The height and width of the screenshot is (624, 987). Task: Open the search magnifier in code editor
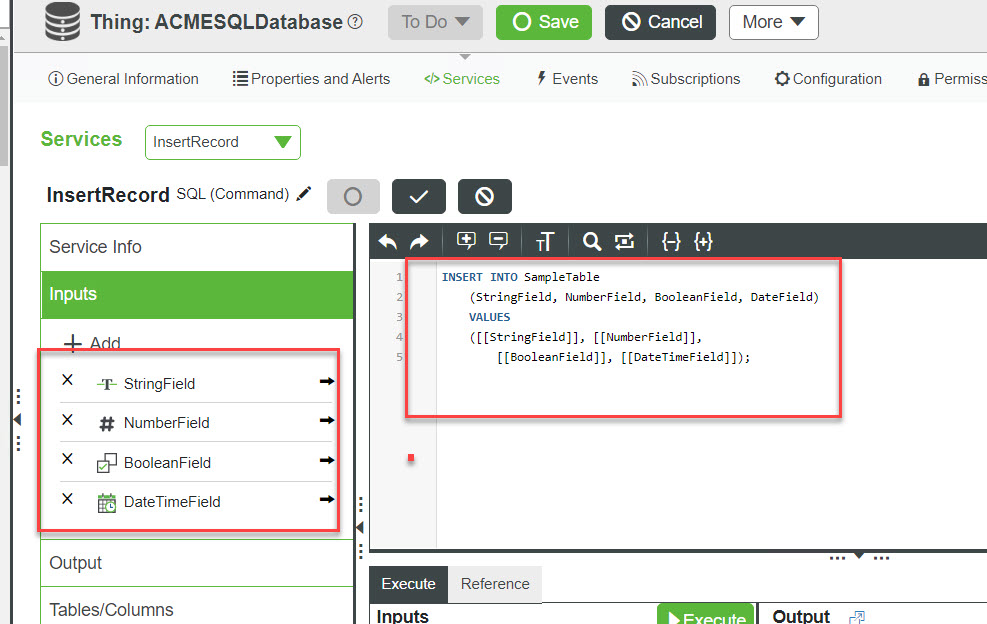click(x=592, y=241)
